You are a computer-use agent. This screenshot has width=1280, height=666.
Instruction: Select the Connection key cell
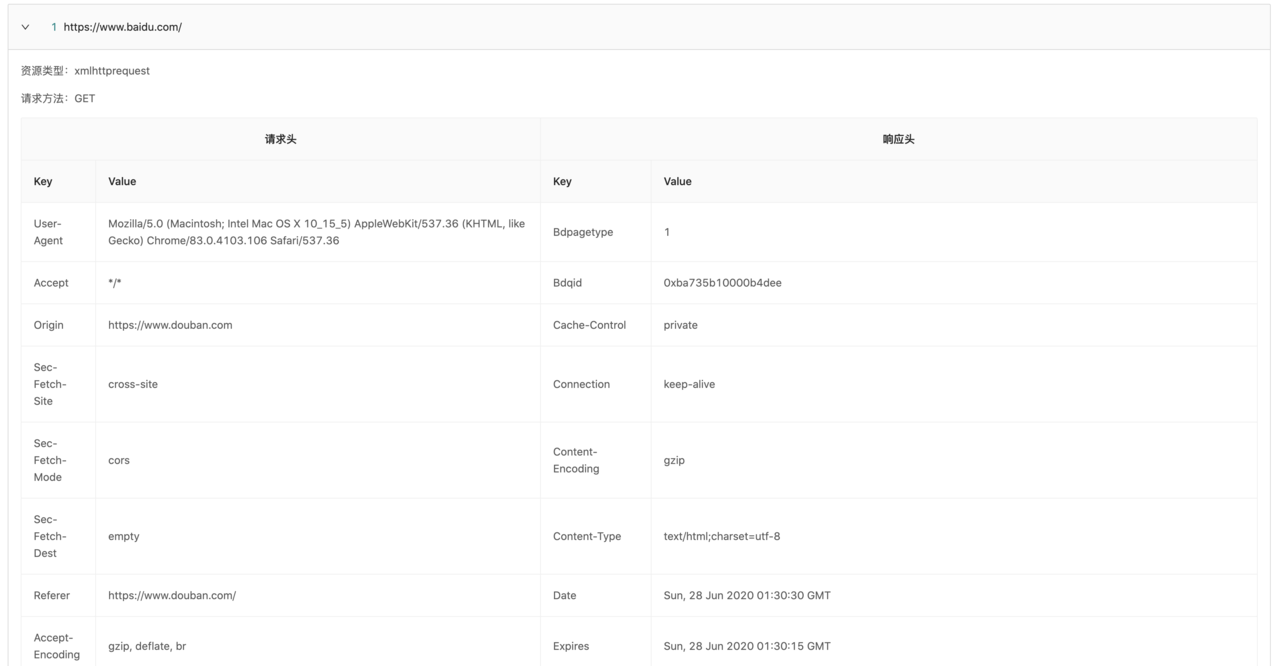click(x=596, y=384)
